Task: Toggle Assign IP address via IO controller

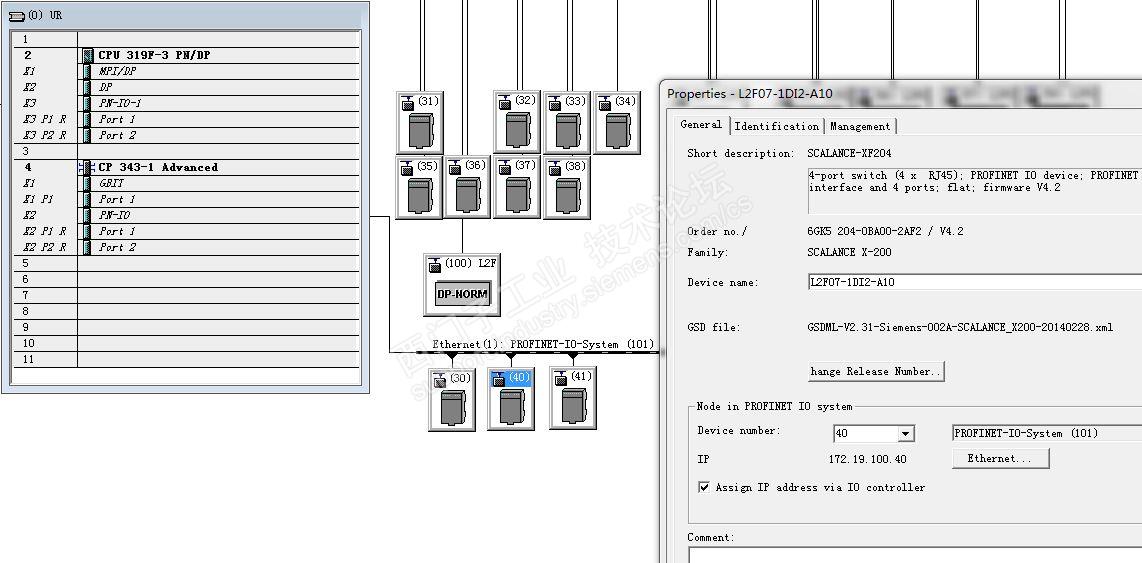Action: click(705, 488)
